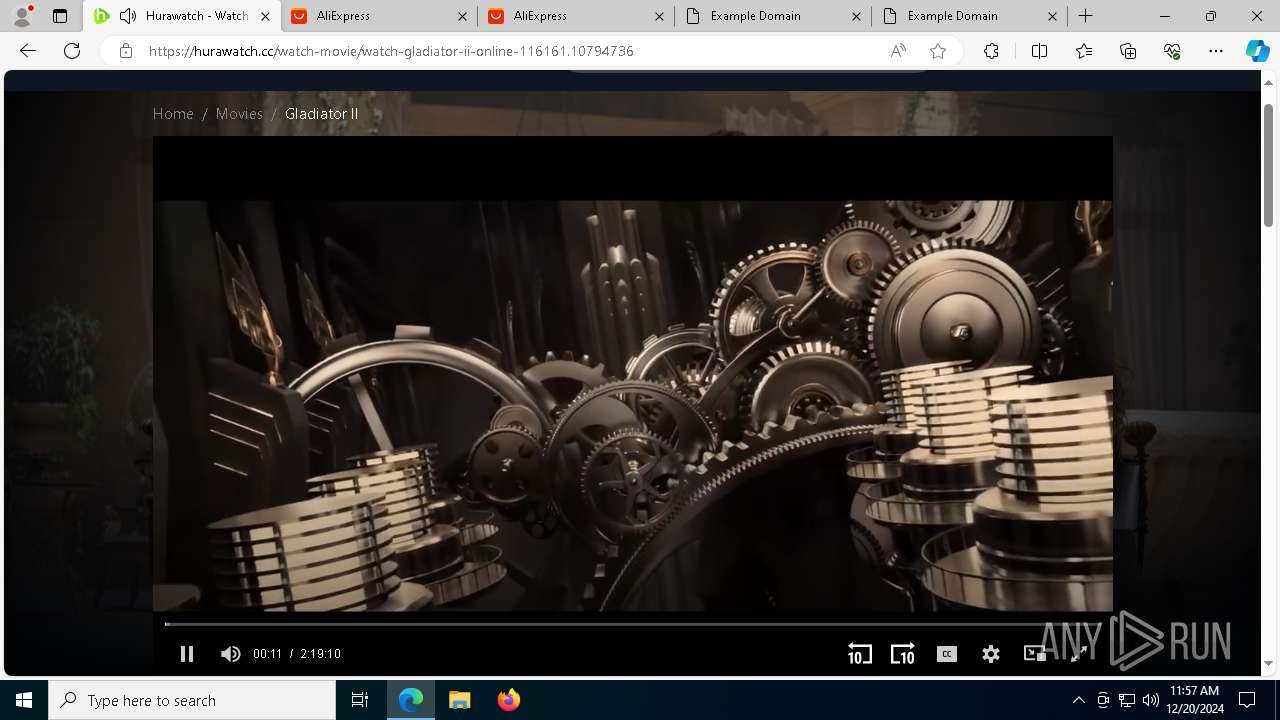Switch to first AliExpress tab
Image resolution: width=1280 pixels, height=720 pixels.
[x=379, y=16]
